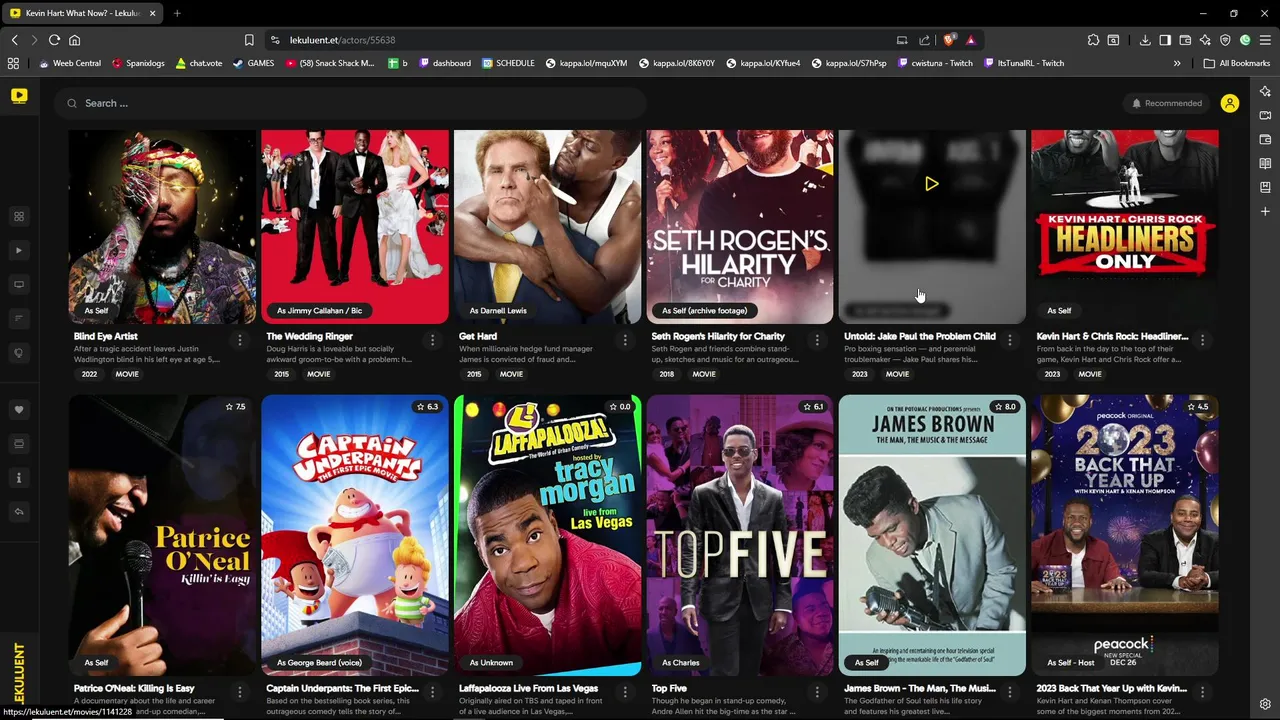Click the Headliners Only title link

point(1112,337)
